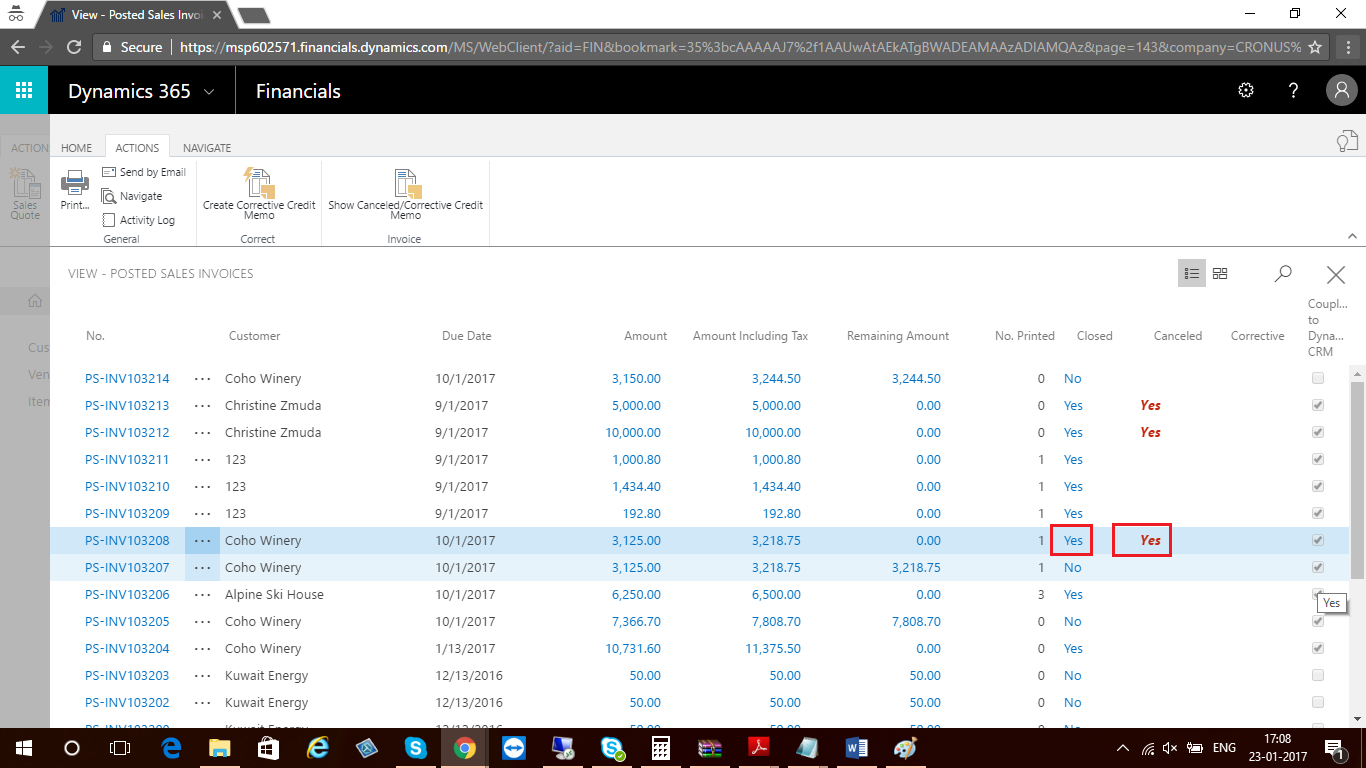1366x768 pixels.
Task: Click amount 10,731.60 for PS-INV103204
Action: point(633,649)
